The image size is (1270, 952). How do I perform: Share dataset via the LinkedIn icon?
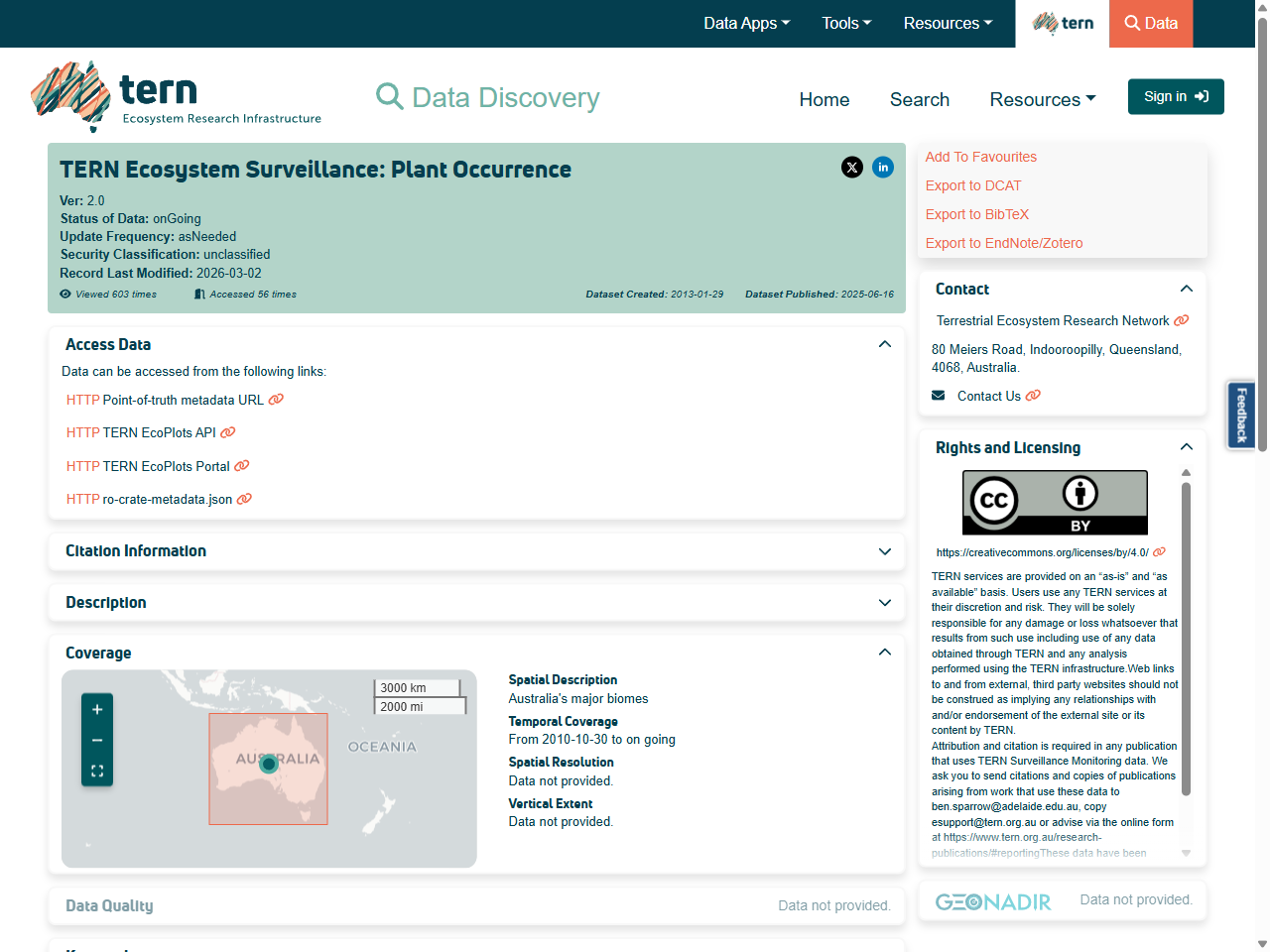pos(883,168)
